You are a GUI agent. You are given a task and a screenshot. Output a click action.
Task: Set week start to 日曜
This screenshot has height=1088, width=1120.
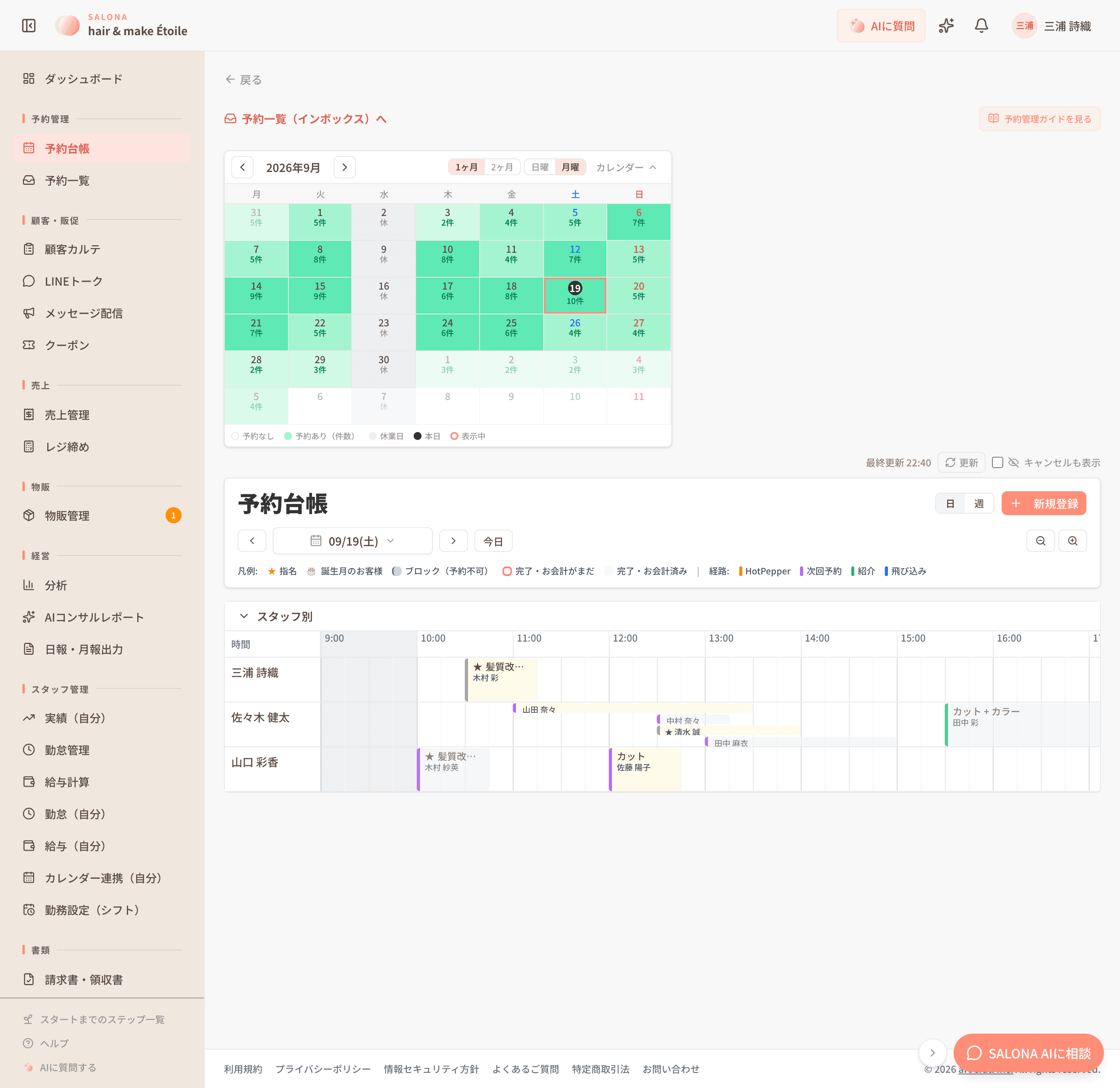tap(540, 167)
